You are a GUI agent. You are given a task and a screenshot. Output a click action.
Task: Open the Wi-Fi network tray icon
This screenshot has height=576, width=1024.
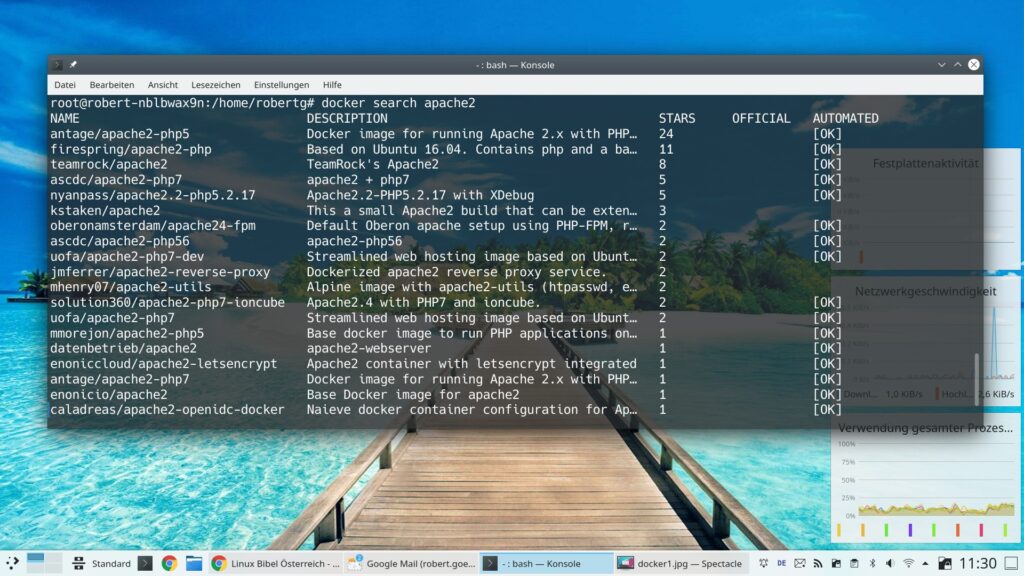pos(908,563)
